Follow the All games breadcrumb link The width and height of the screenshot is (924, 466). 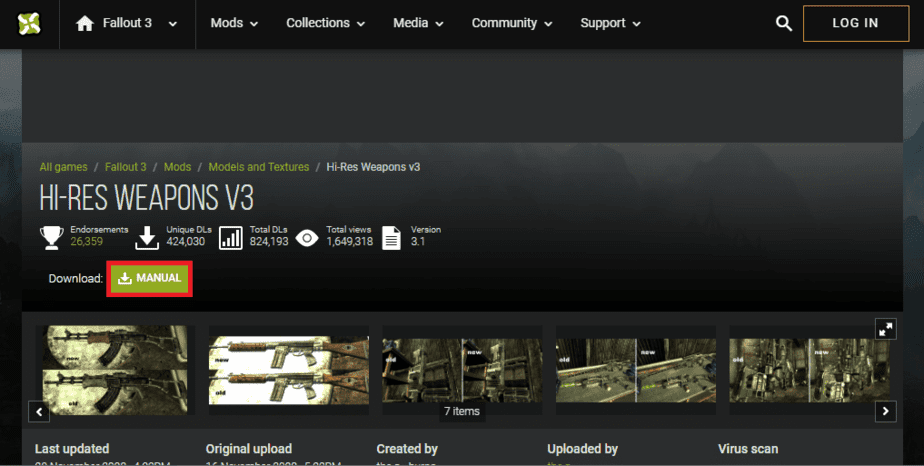[64, 167]
